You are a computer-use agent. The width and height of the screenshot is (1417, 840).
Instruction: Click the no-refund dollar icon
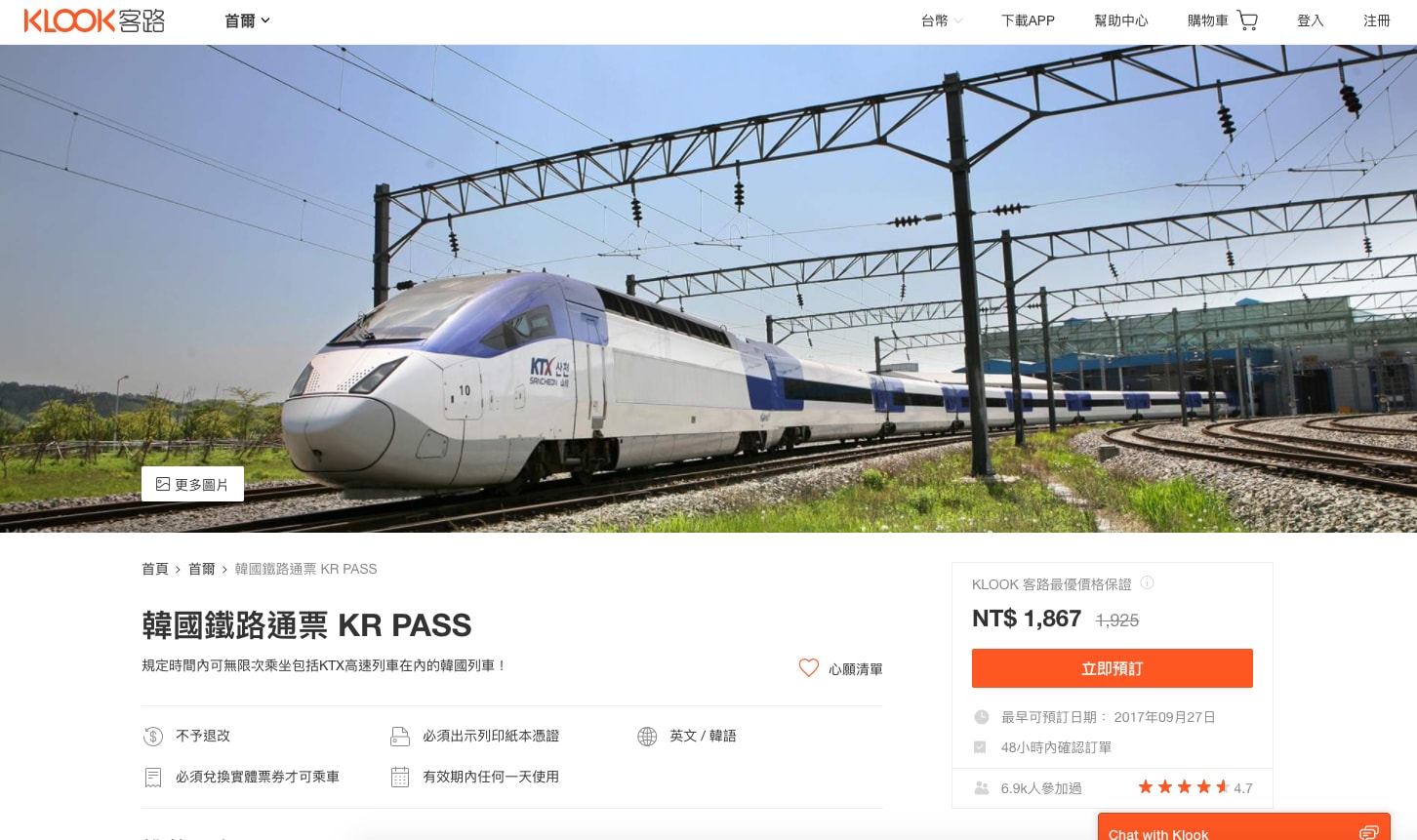153,737
